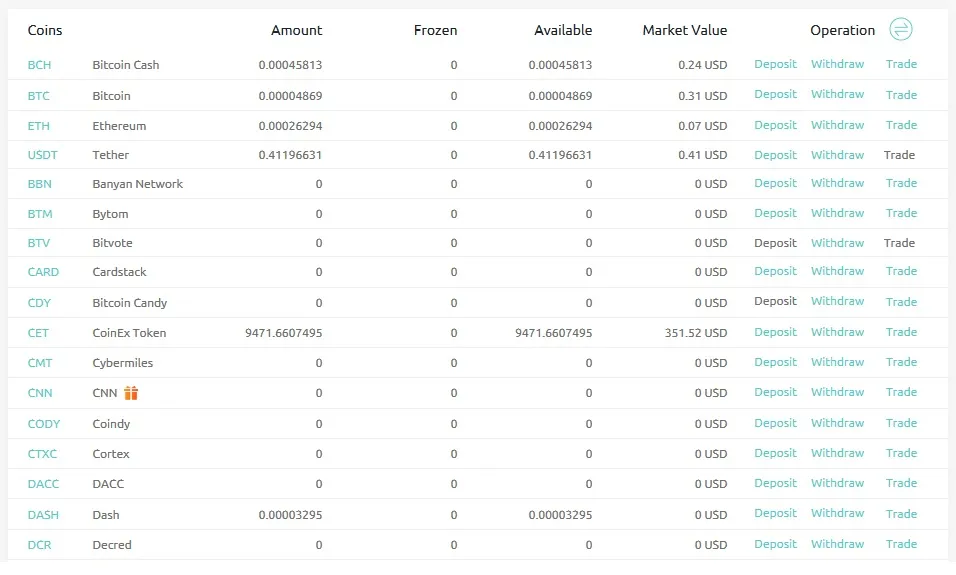The image size is (956, 575).
Task: Click Withdraw in the Cybermiles row
Action: pos(837,362)
